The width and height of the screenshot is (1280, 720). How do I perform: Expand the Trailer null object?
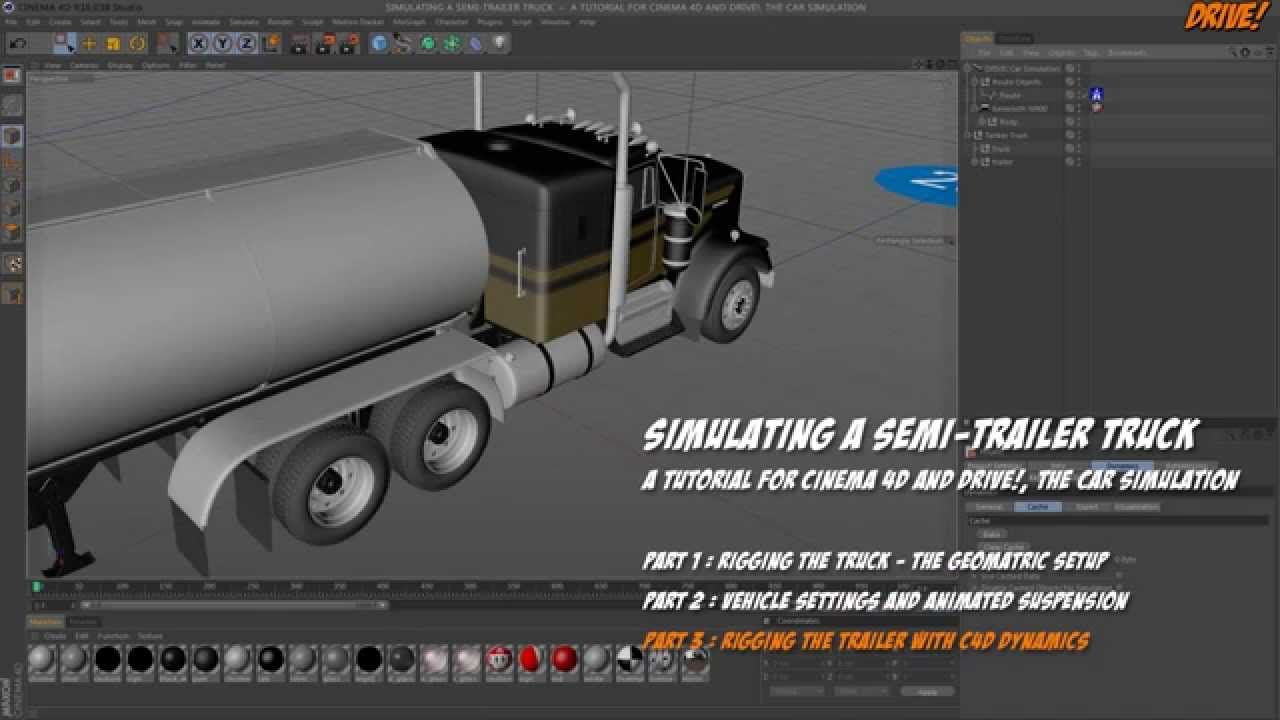coord(975,161)
